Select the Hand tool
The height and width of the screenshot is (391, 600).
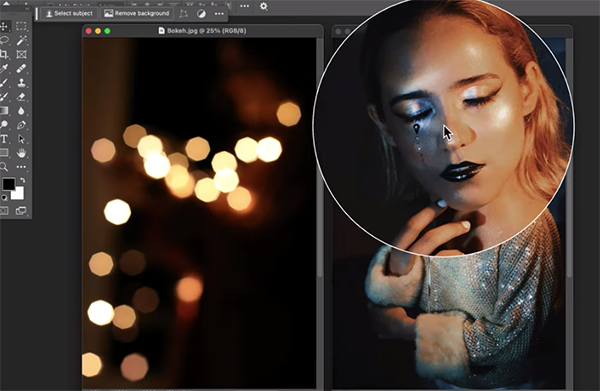pos(21,153)
